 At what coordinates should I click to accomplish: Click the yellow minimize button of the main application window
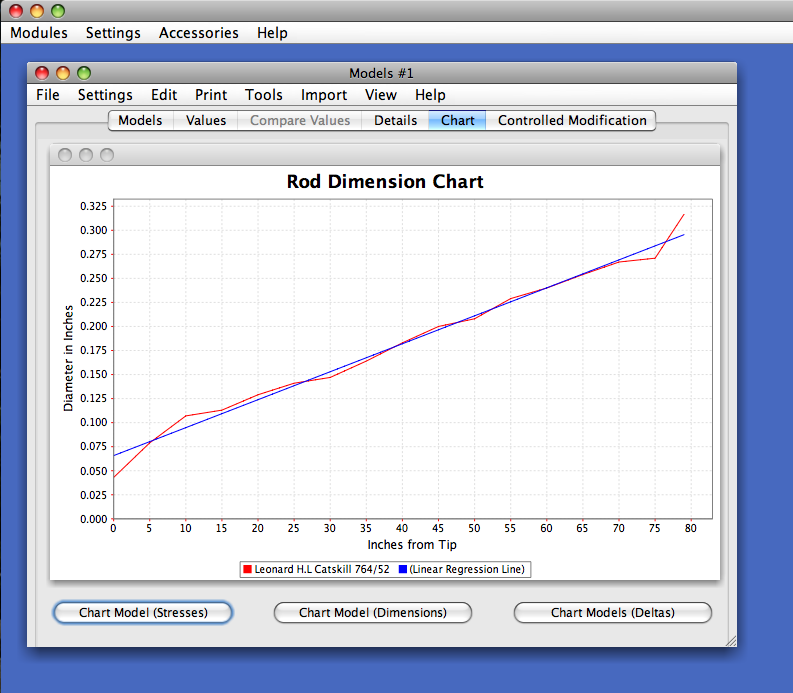click(x=37, y=11)
